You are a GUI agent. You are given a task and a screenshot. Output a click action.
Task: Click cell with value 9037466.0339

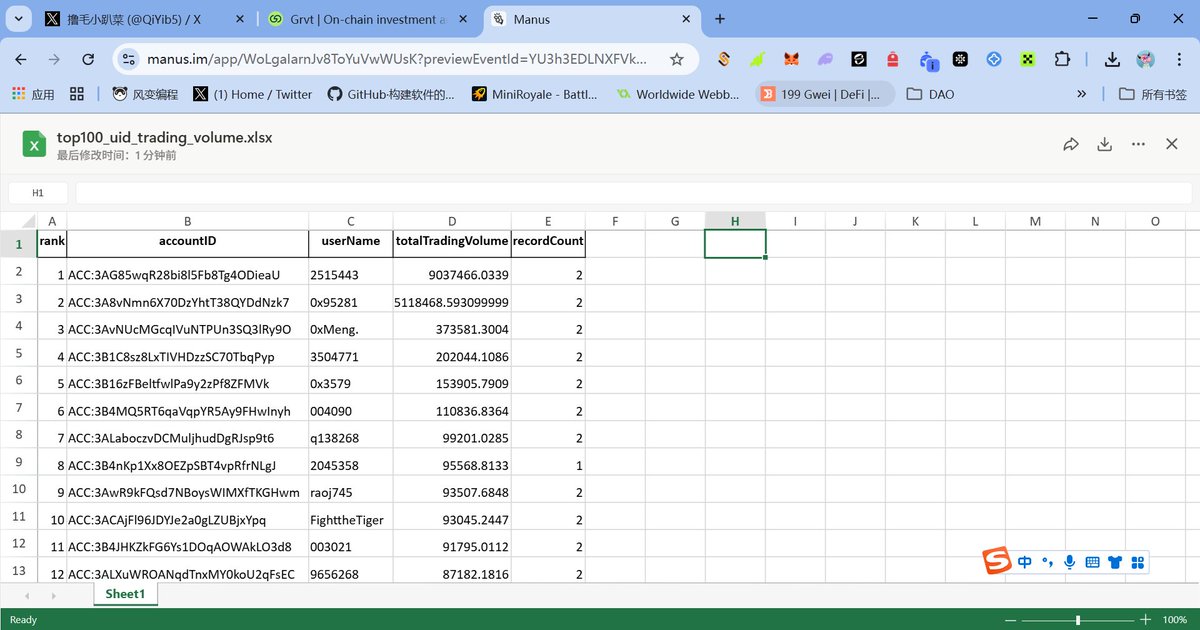coord(452,274)
